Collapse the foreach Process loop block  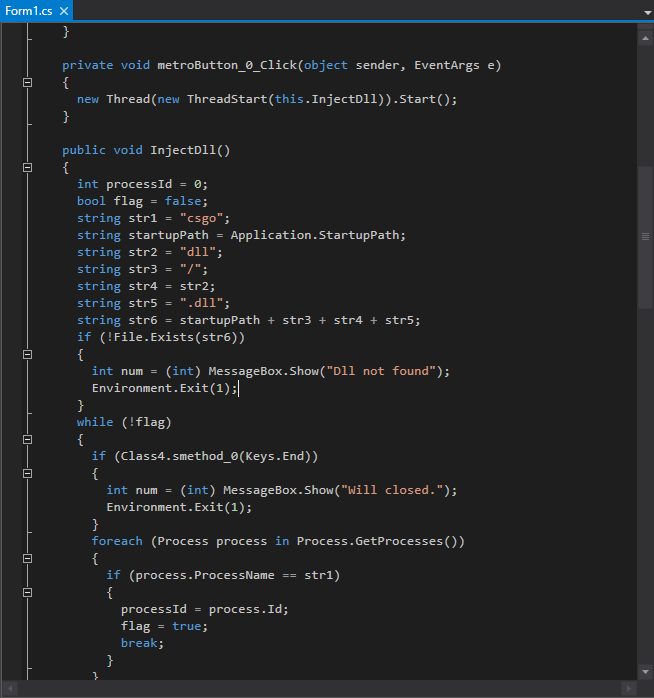coord(28,558)
